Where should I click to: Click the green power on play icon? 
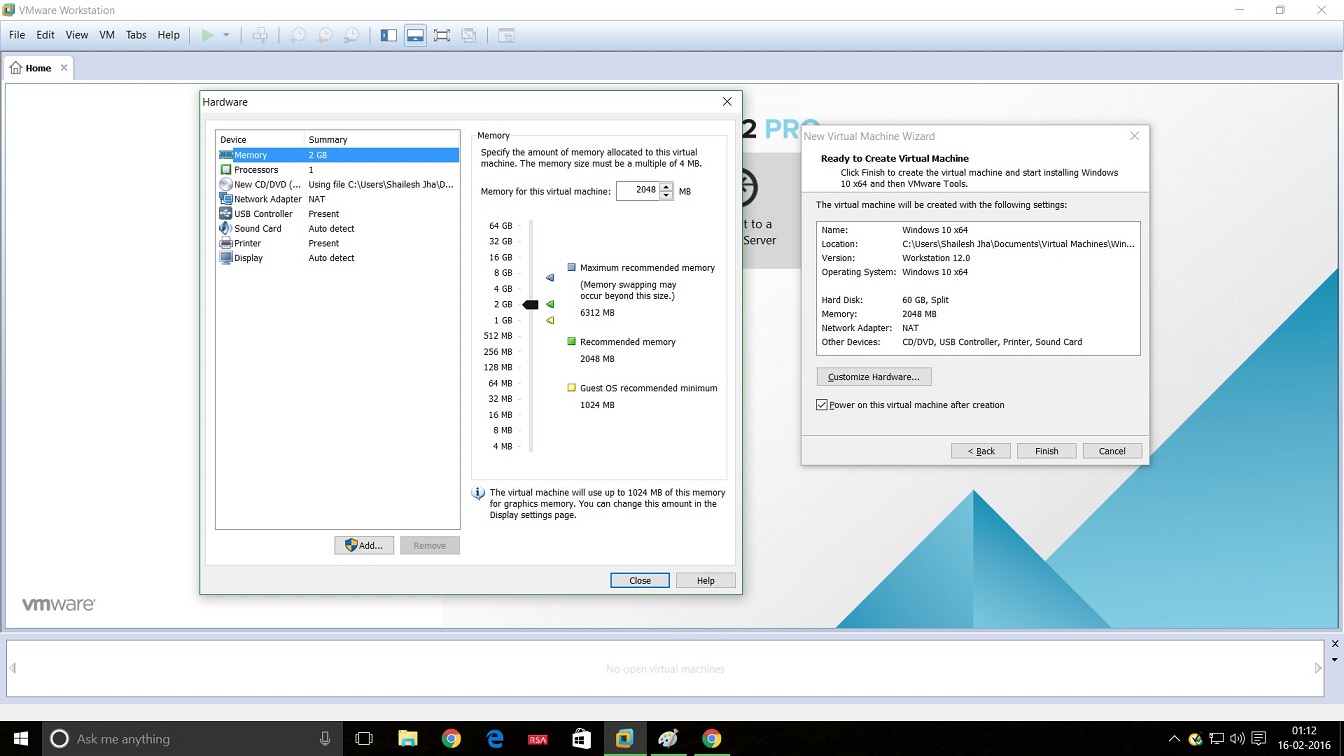[x=207, y=35]
